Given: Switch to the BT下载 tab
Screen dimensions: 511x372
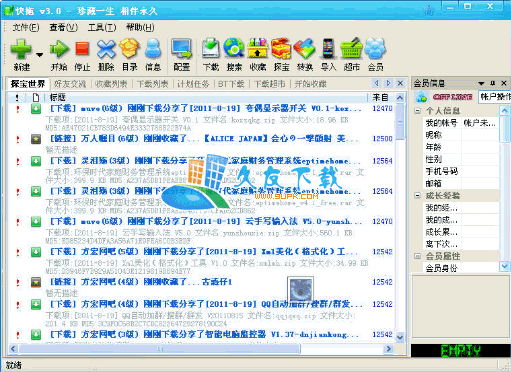Looking at the screenshot, I should [231, 84].
